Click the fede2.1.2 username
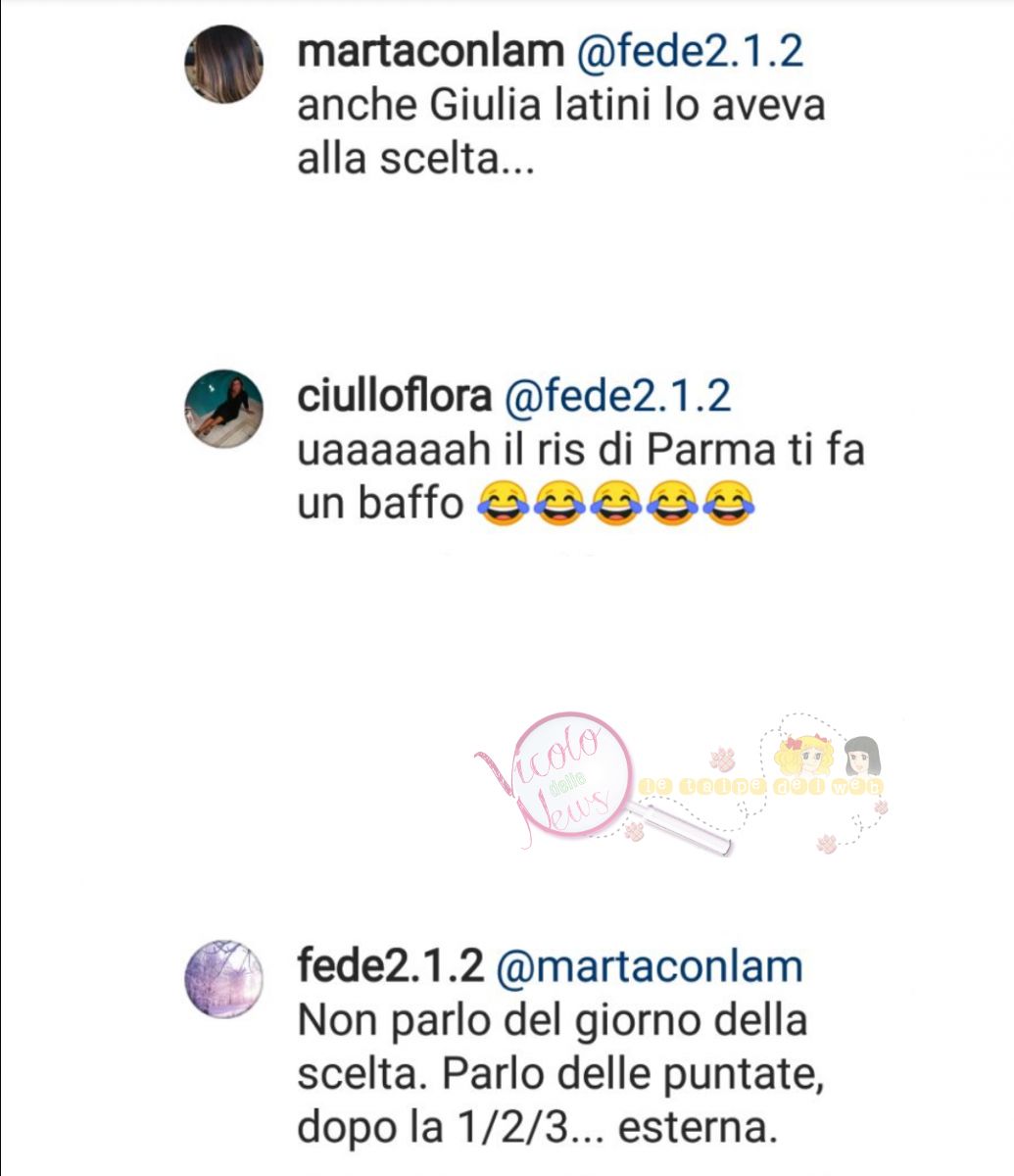1014x1176 pixels. coord(391,966)
